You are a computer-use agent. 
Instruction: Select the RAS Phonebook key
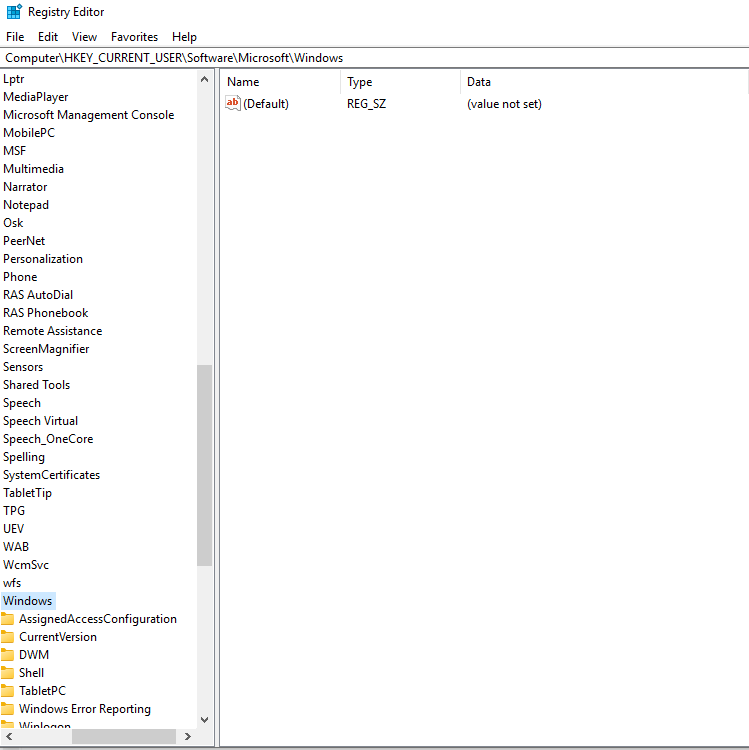[46, 313]
